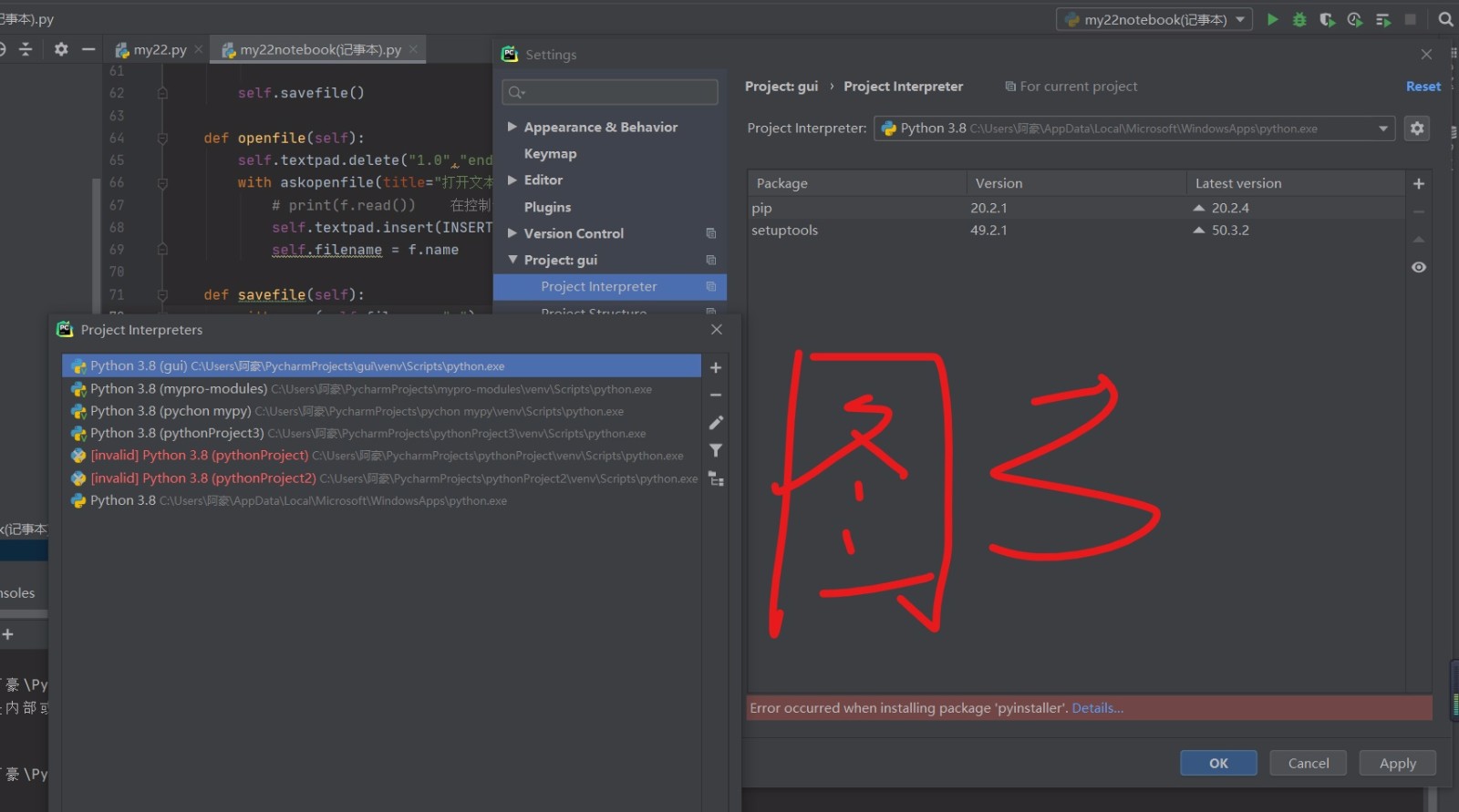
Task: Open the profiler run icon
Action: (1355, 19)
